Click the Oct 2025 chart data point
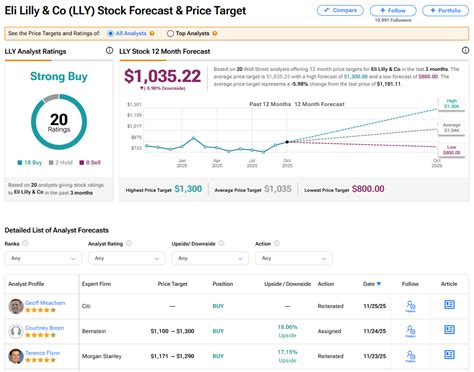 (287, 142)
